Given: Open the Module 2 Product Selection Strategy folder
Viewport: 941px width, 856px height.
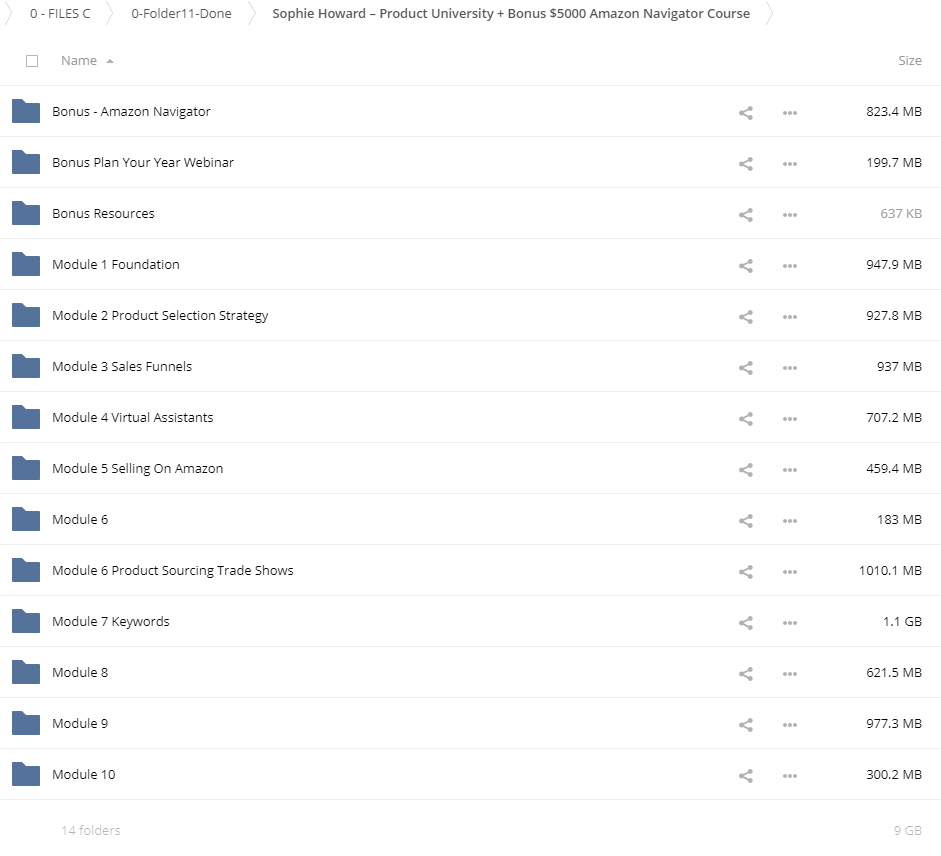Looking at the screenshot, I should pos(160,316).
